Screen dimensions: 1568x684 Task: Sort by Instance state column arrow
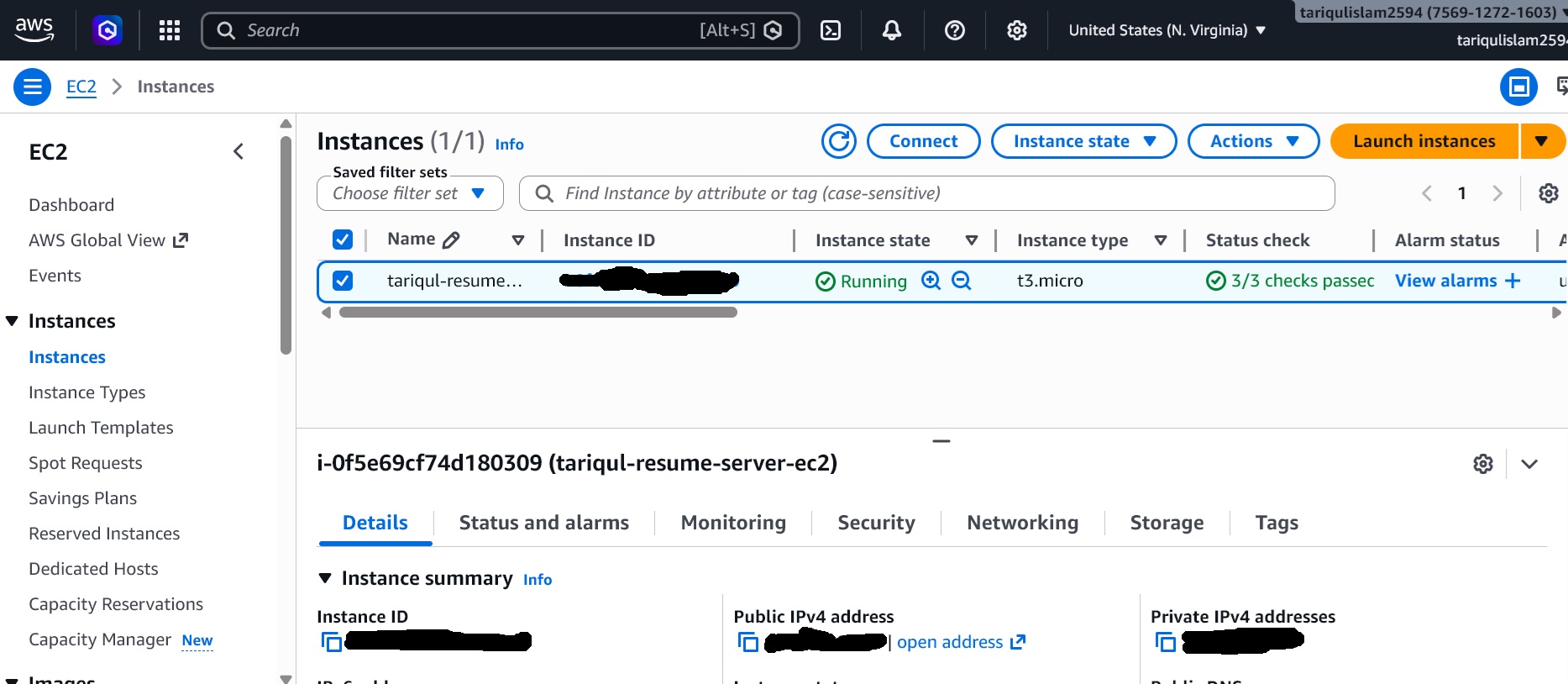pos(972,240)
